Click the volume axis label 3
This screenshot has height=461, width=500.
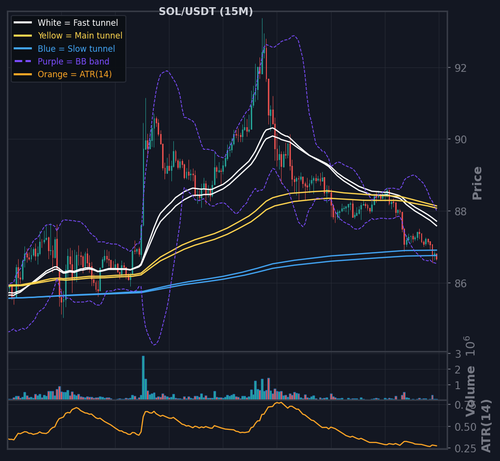pos(458,354)
